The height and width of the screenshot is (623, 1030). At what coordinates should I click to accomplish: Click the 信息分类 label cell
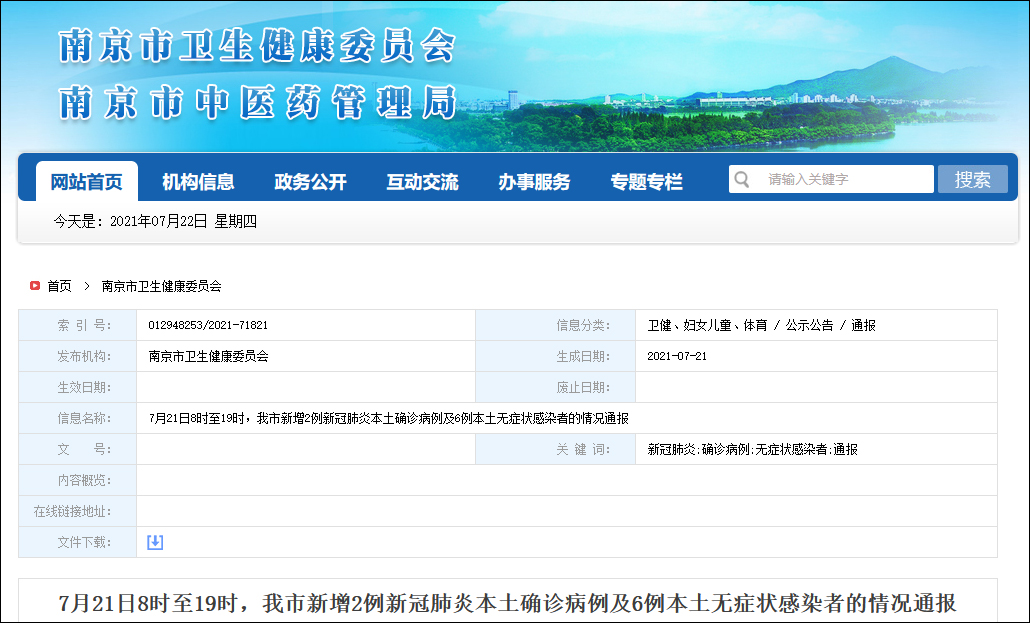click(556, 325)
